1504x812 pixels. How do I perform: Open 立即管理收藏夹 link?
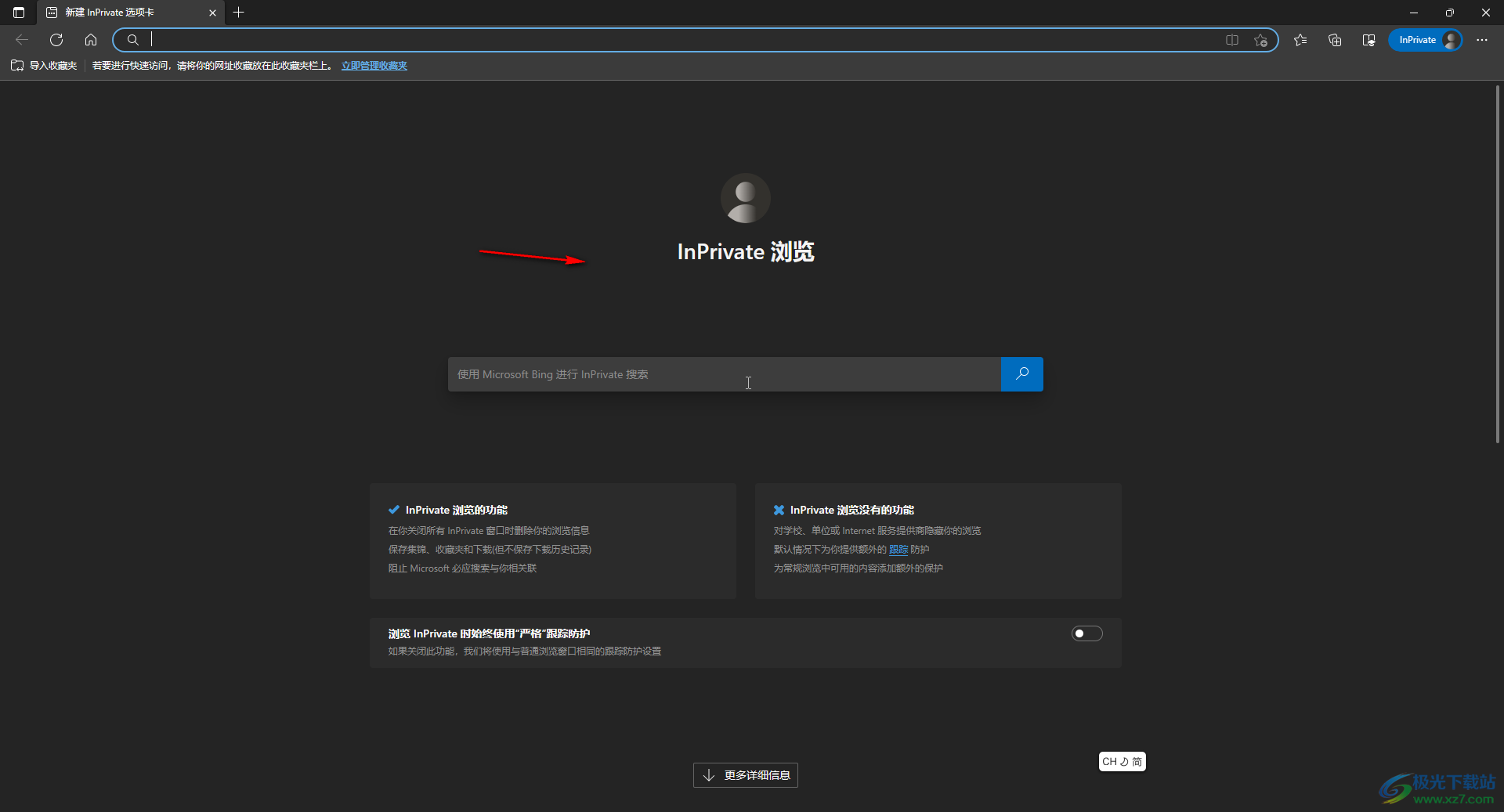pyautogui.click(x=374, y=66)
